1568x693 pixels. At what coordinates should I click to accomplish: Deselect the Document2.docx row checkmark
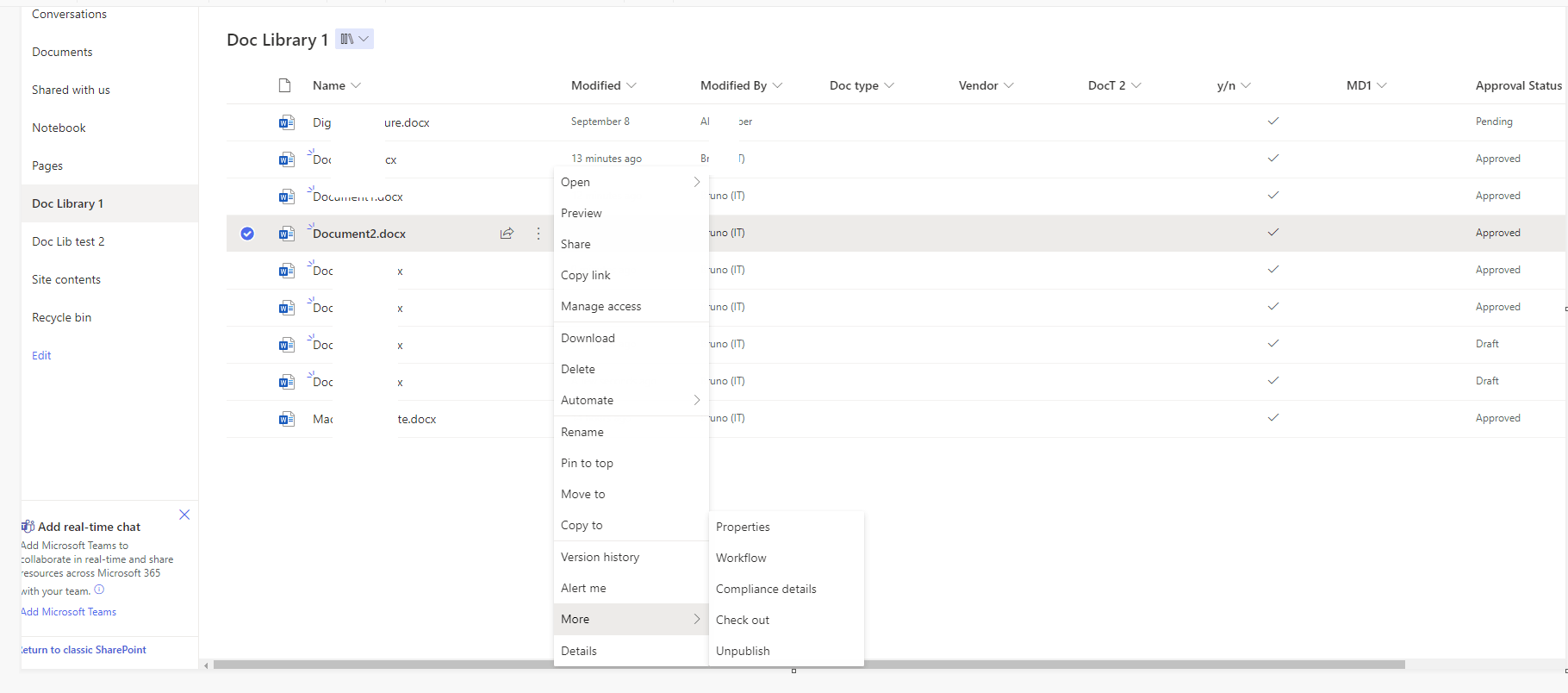click(247, 234)
